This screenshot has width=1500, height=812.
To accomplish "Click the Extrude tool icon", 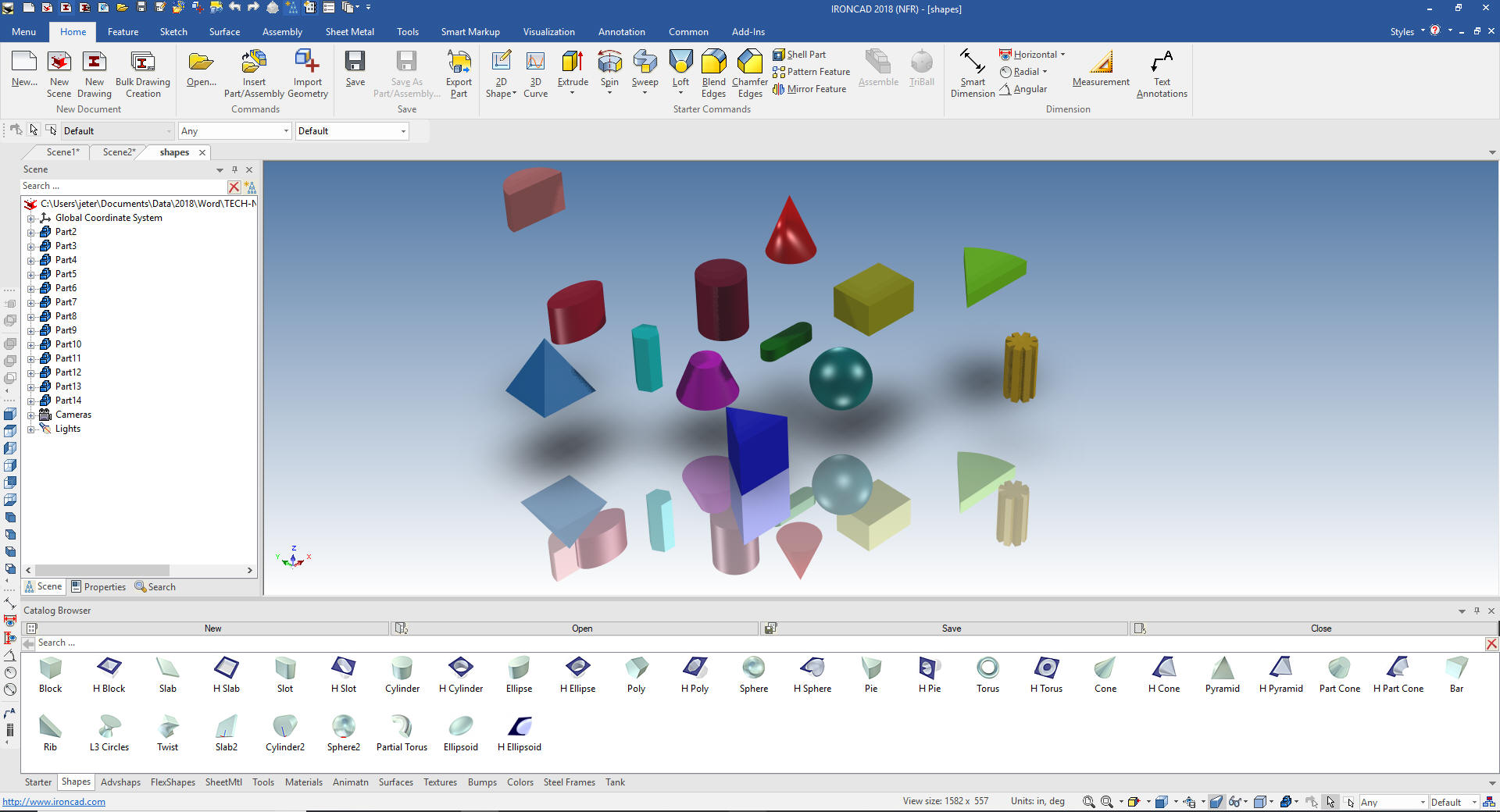I will point(572,62).
